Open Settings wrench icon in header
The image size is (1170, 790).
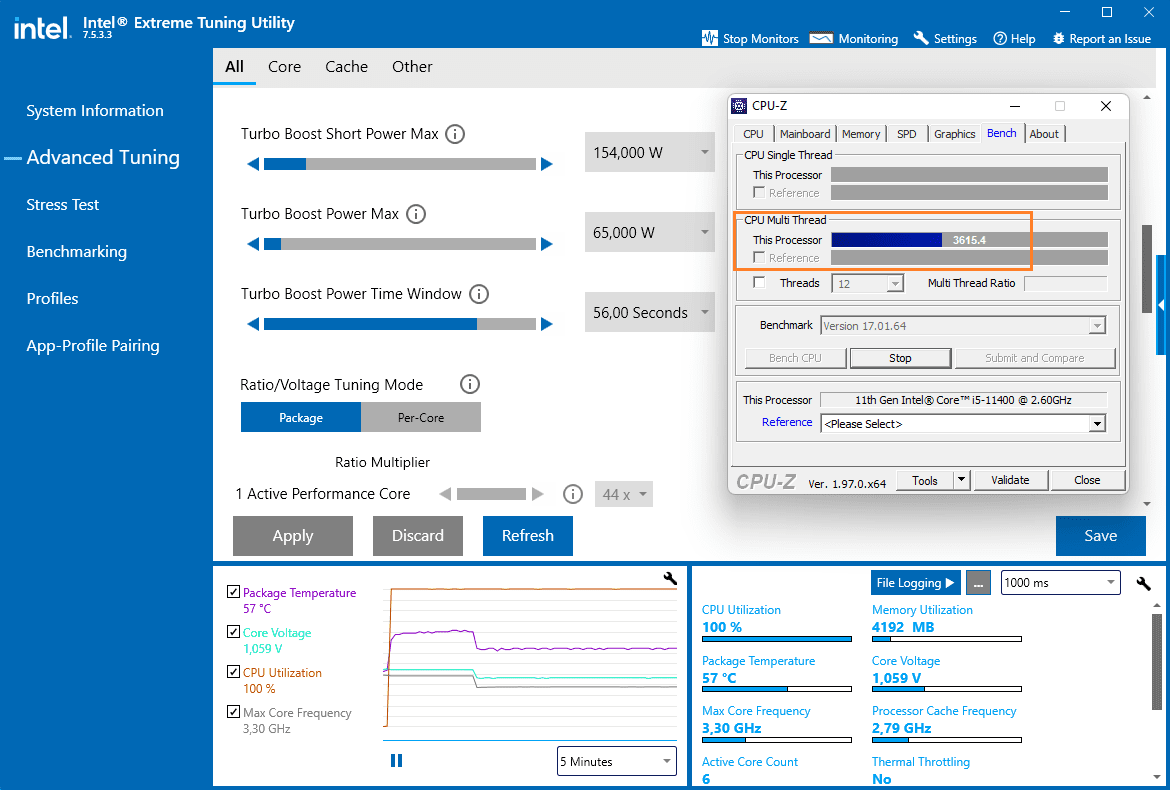point(921,38)
